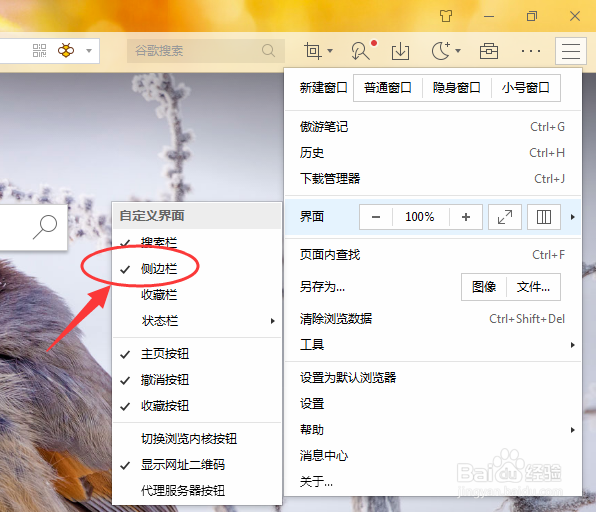
Task: Click the QR code icon in address bar
Action: 40,50
